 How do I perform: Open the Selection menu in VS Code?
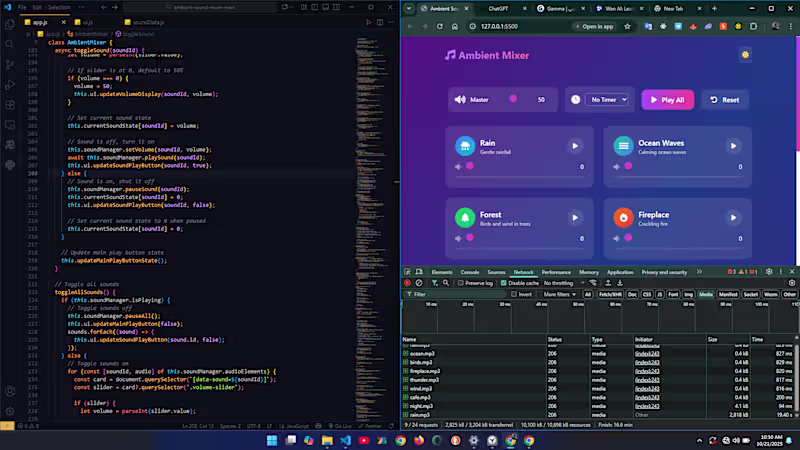pyautogui.click(x=59, y=7)
